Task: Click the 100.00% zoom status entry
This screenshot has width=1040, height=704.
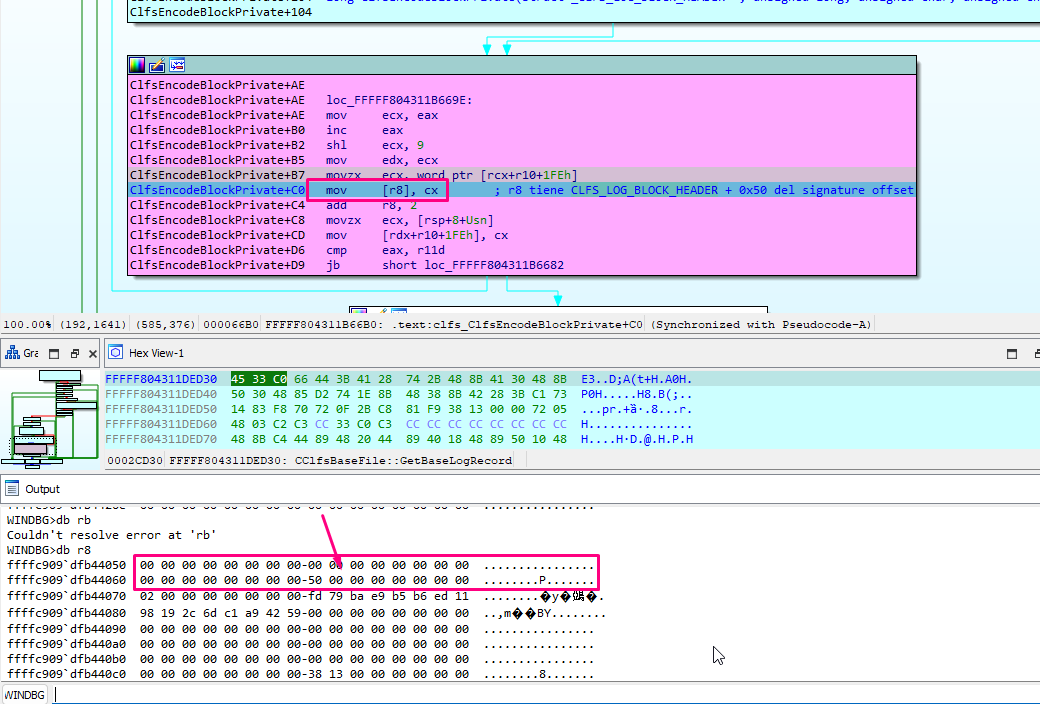Action: tap(27, 324)
